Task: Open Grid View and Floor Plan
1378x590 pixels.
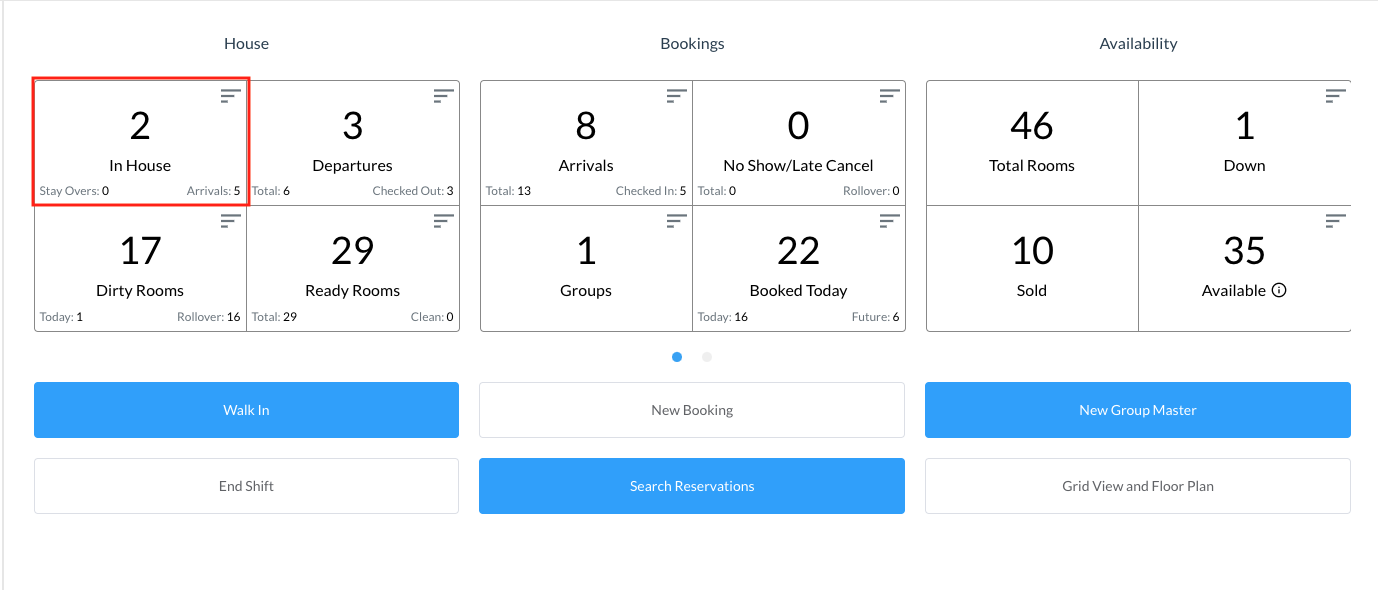Action: point(1137,486)
